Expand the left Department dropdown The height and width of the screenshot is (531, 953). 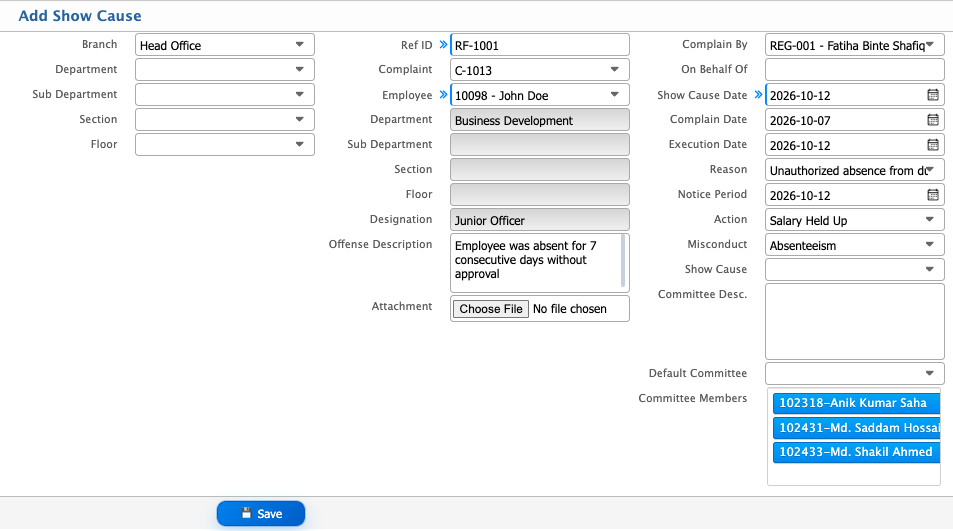tap(224, 70)
